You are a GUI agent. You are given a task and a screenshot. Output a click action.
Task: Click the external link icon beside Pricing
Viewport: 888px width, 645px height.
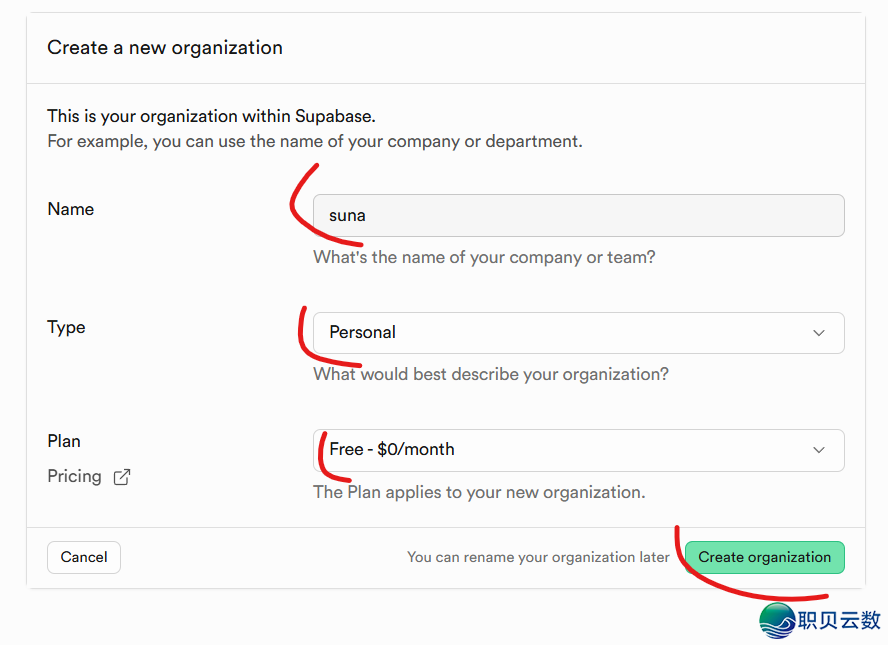point(122,477)
